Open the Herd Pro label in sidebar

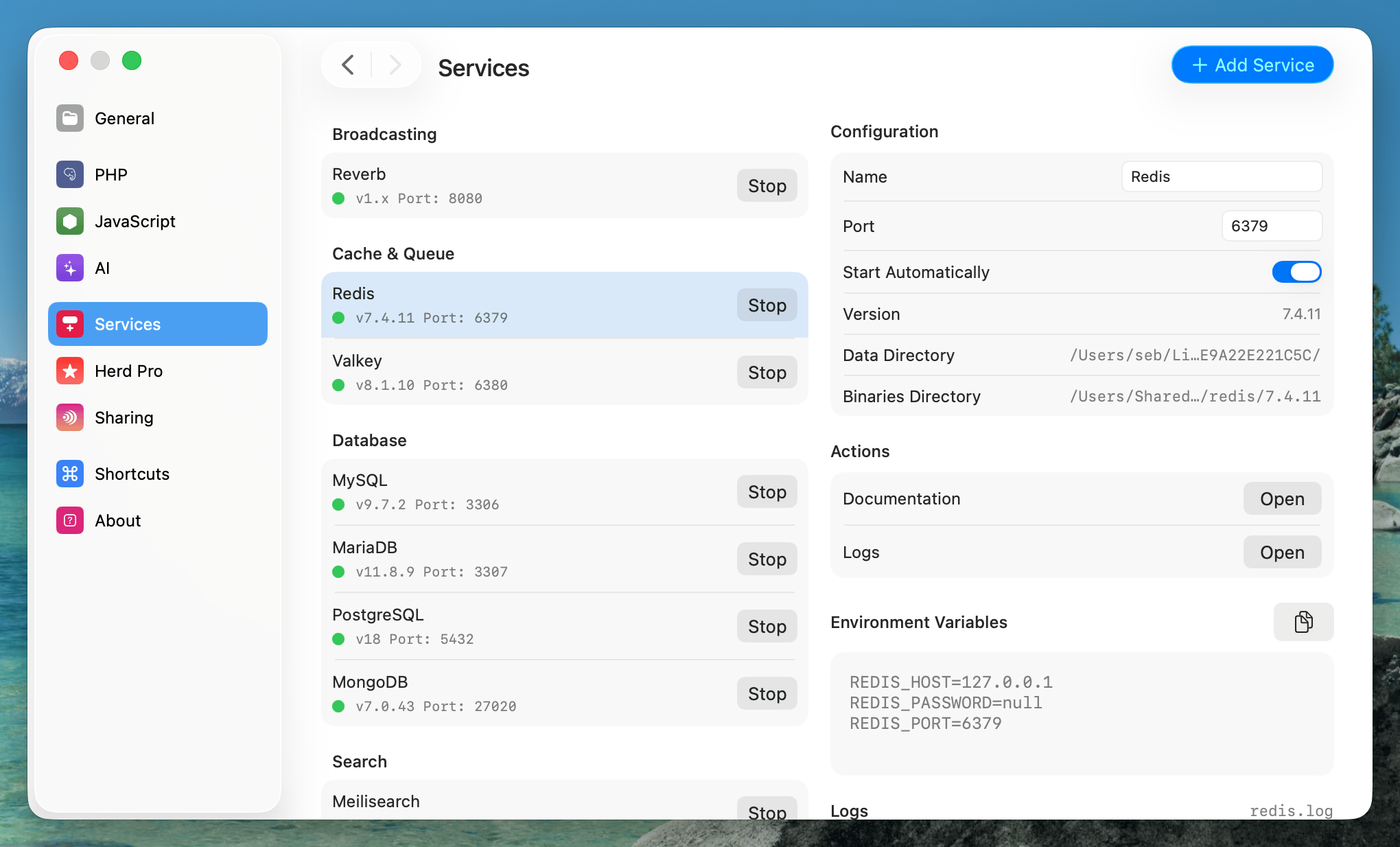pos(128,371)
